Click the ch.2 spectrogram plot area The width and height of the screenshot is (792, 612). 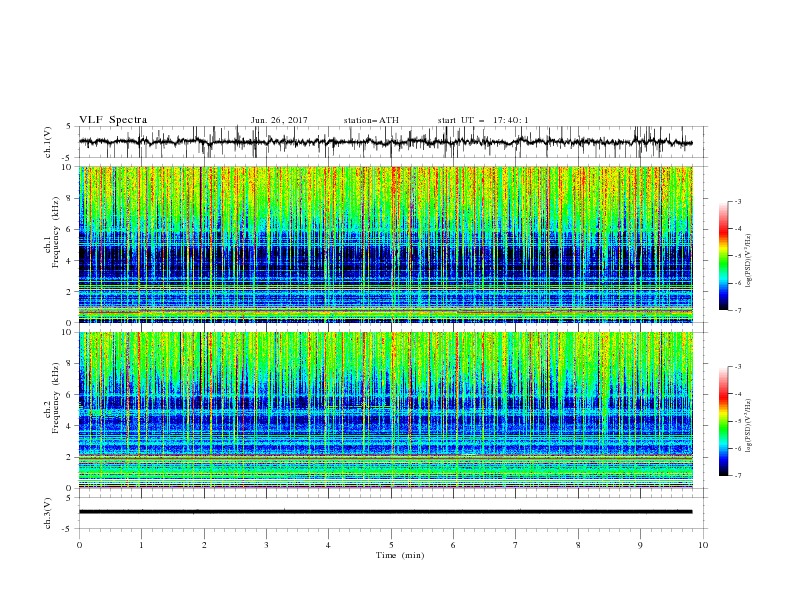pyautogui.click(x=386, y=410)
